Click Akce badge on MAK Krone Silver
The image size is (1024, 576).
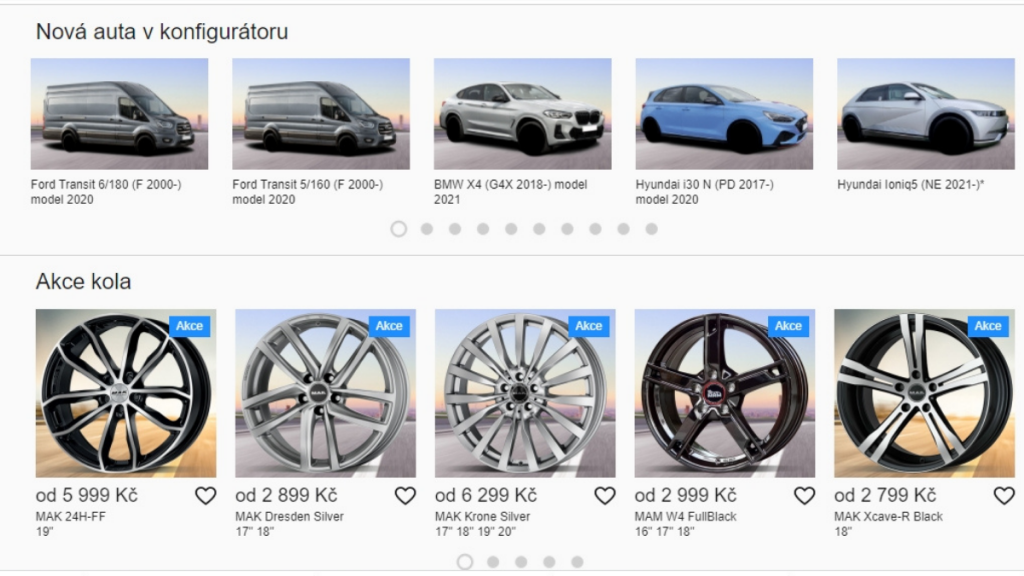589,326
